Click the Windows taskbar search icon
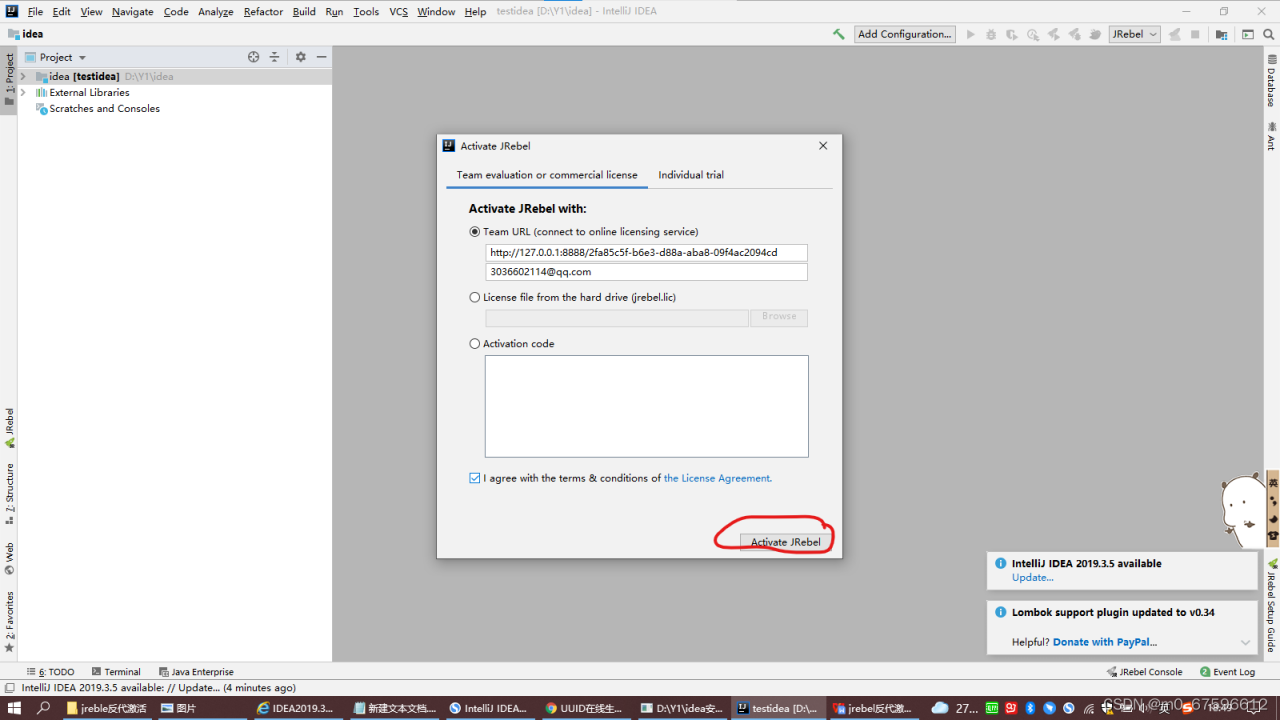 tap(43, 708)
